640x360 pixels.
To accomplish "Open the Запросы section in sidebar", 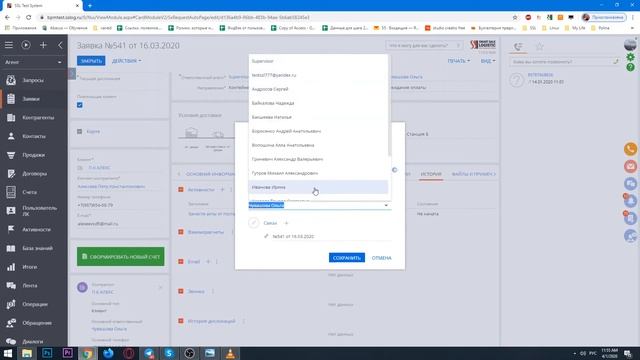I will coord(33,80).
